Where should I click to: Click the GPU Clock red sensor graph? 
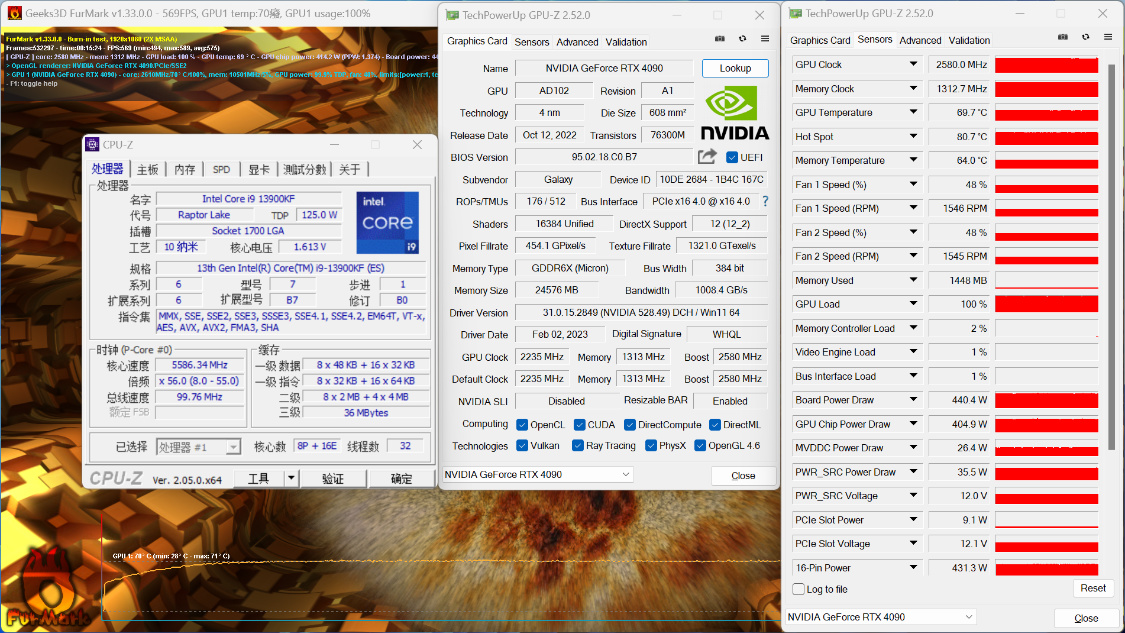click(x=1046, y=65)
